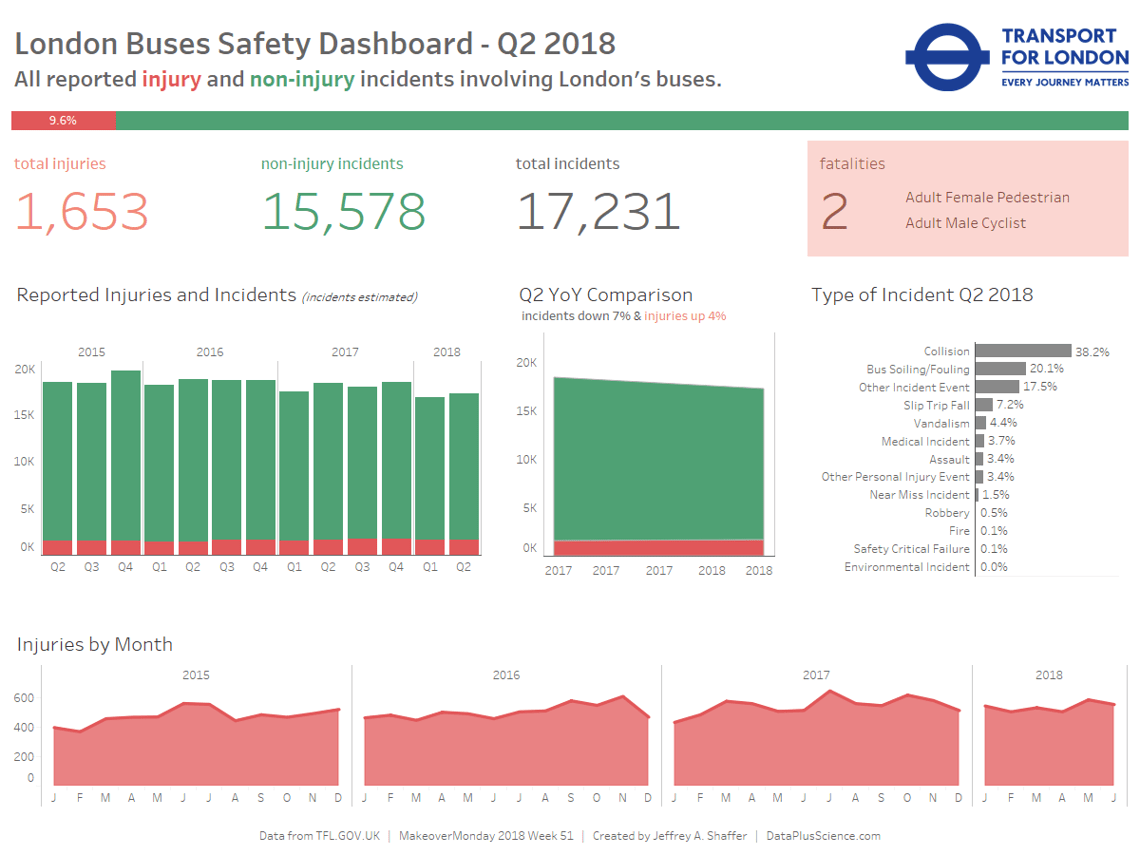The image size is (1140, 855).
Task: Click the tallest 2015 Q4 green bar
Action: [126, 456]
